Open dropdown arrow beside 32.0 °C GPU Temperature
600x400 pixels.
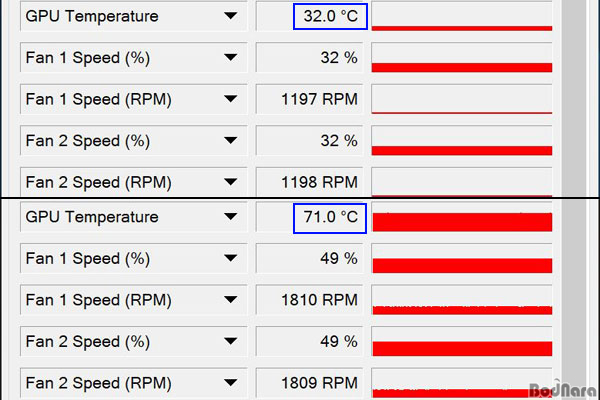pyautogui.click(x=231, y=17)
